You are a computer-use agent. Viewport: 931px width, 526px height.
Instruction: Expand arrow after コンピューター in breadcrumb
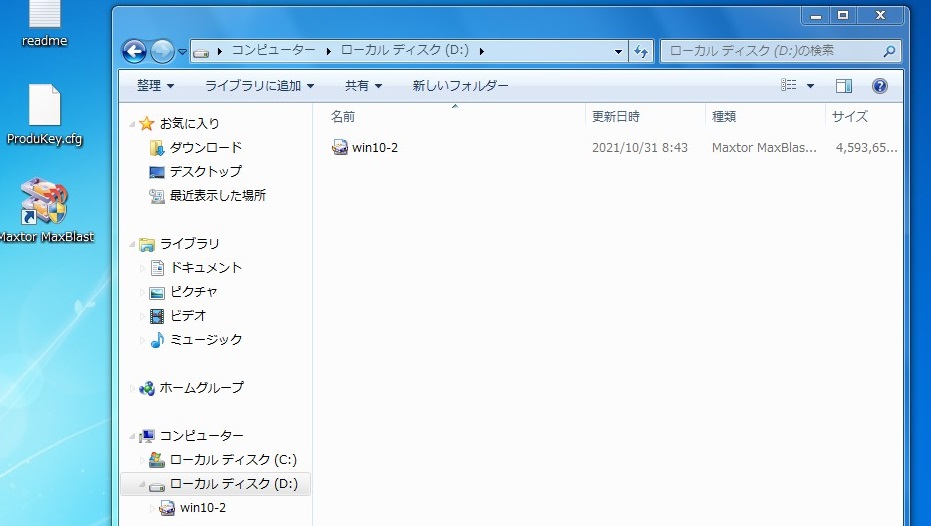click(x=328, y=52)
